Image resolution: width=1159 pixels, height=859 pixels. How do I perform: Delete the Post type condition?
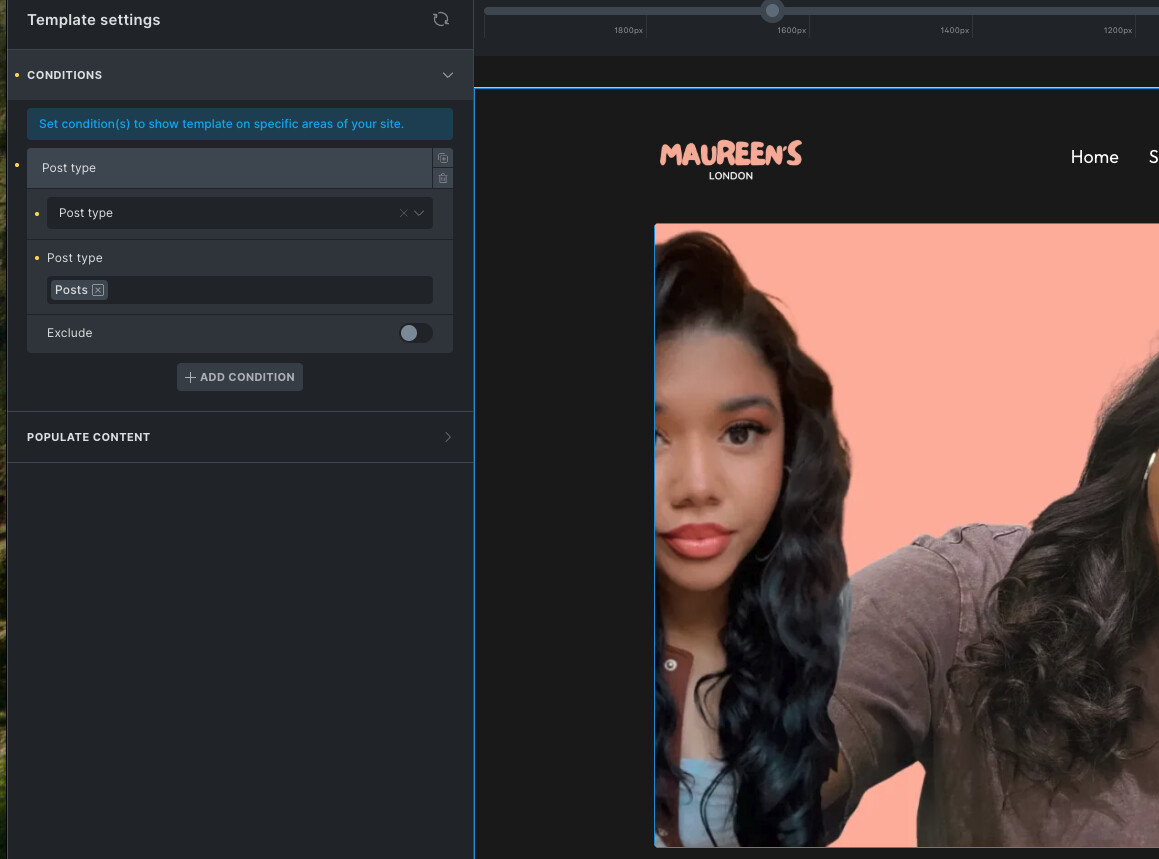coord(443,178)
